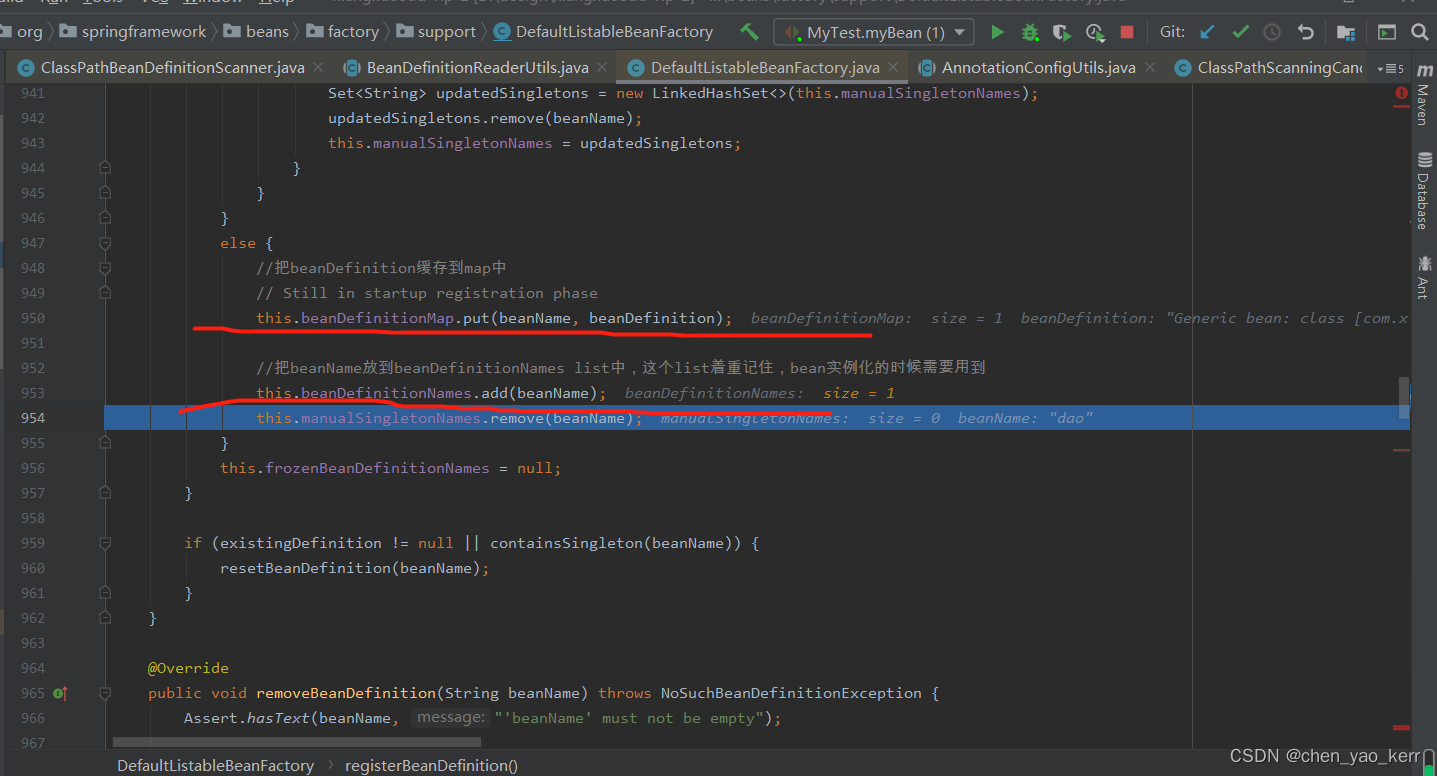Click beanDefinitionMap on line 950

(x=378, y=318)
